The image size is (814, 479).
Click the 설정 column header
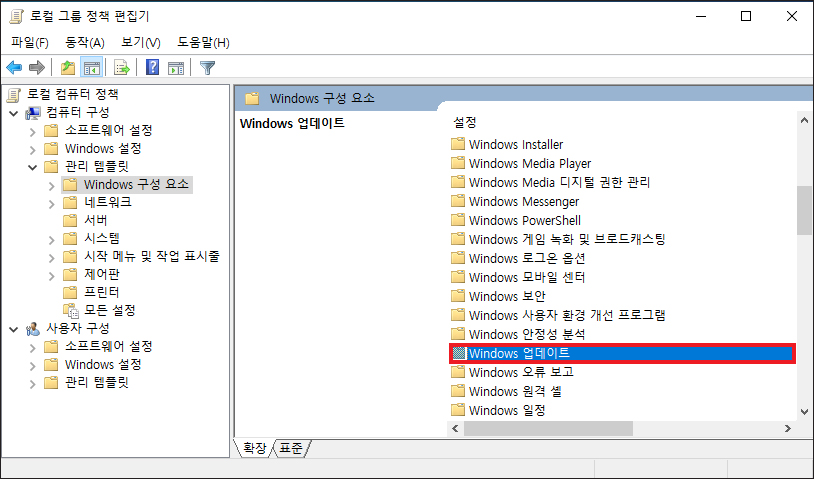point(465,122)
